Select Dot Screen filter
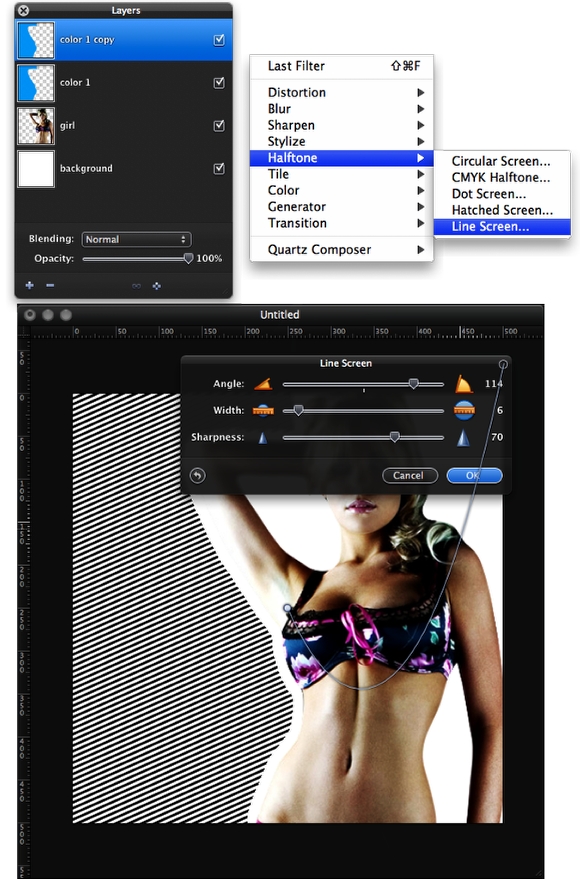 (x=502, y=193)
